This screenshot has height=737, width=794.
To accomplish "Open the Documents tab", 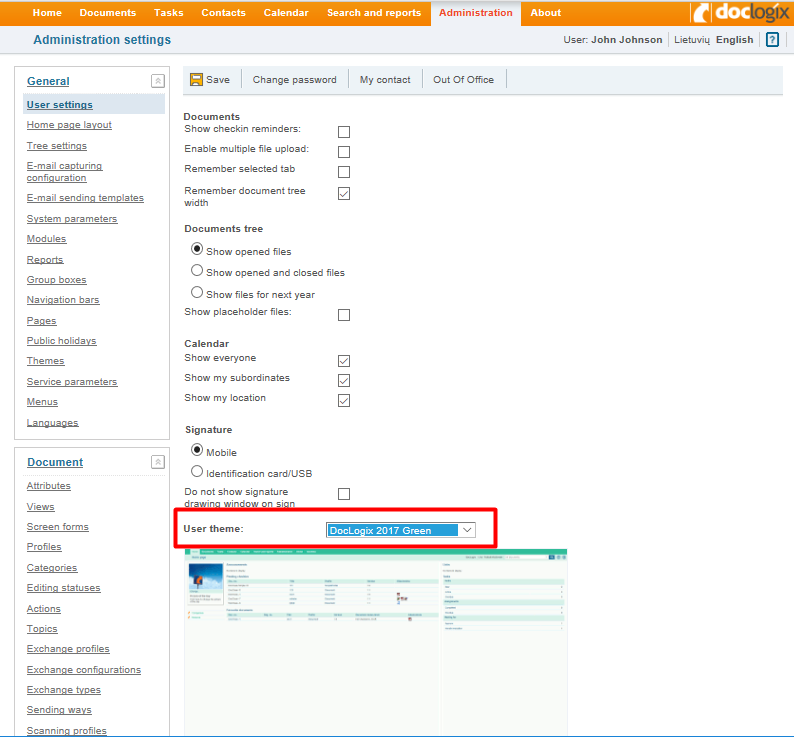I will (107, 13).
